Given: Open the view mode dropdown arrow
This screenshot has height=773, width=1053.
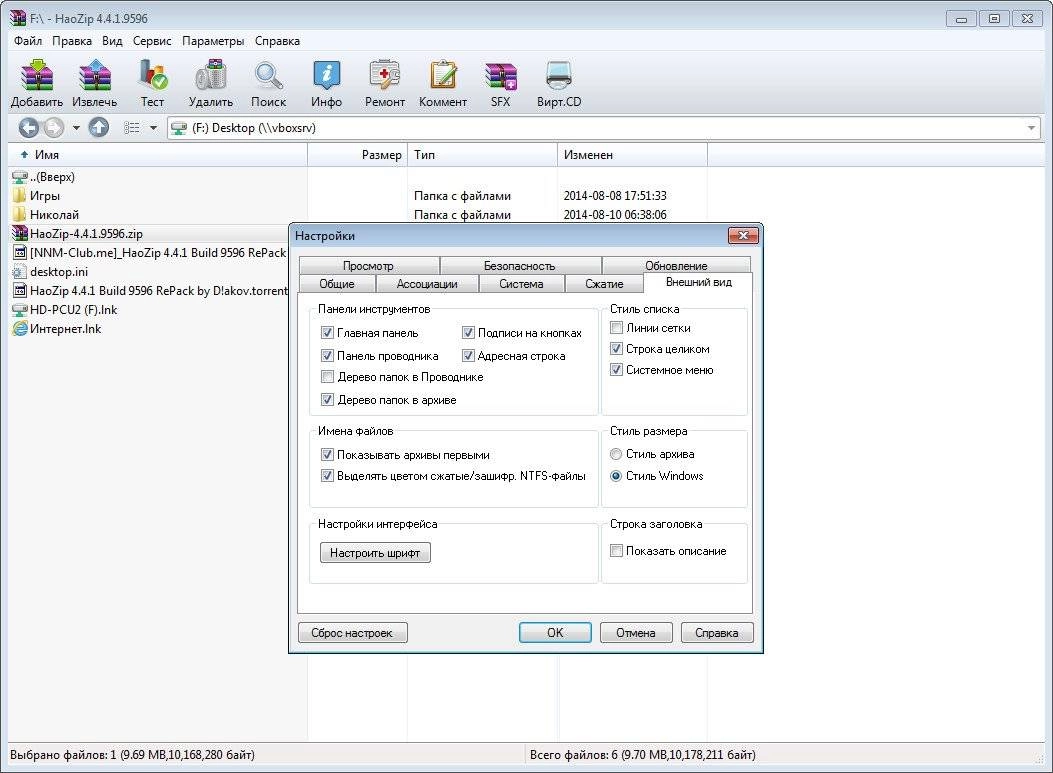Looking at the screenshot, I should tap(153, 128).
